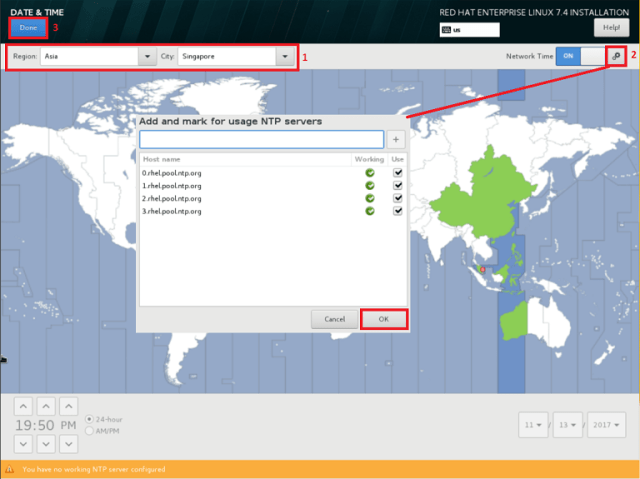Uncheck Use for 3.rhel.pool.ntp.org

(398, 211)
